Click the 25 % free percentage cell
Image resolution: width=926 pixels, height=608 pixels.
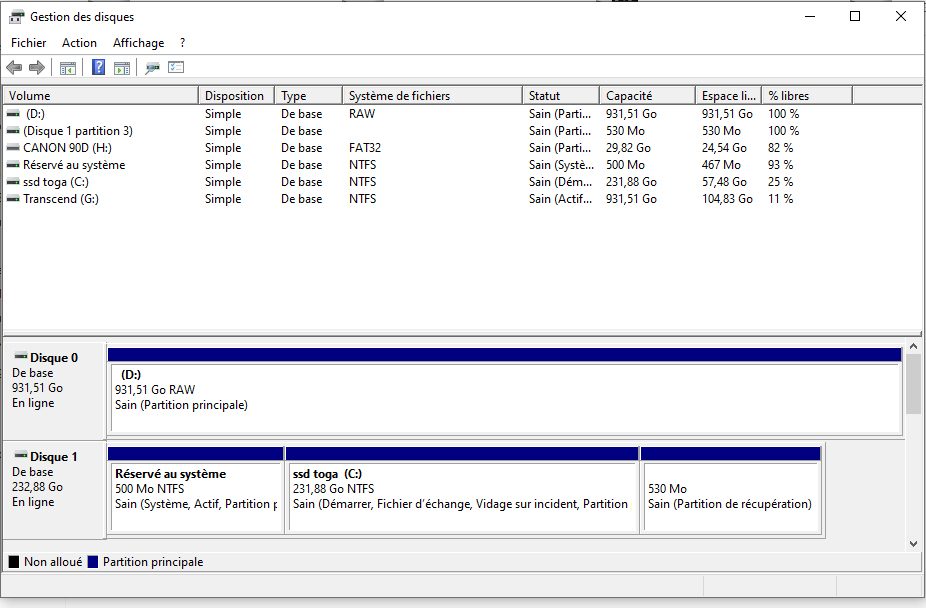[x=781, y=182]
